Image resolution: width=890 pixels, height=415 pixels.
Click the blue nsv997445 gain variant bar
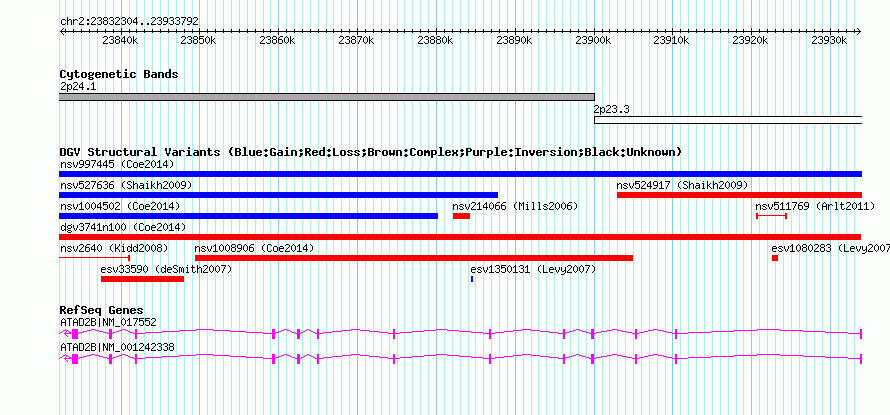point(460,174)
